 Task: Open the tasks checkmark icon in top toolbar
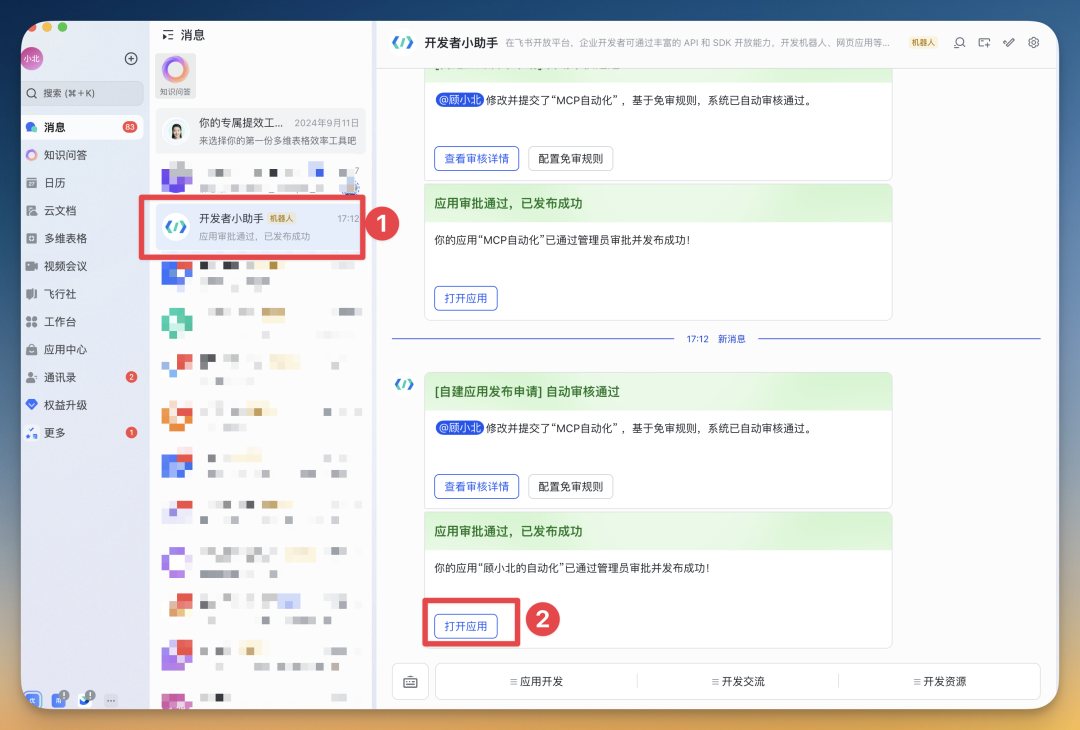(1009, 42)
